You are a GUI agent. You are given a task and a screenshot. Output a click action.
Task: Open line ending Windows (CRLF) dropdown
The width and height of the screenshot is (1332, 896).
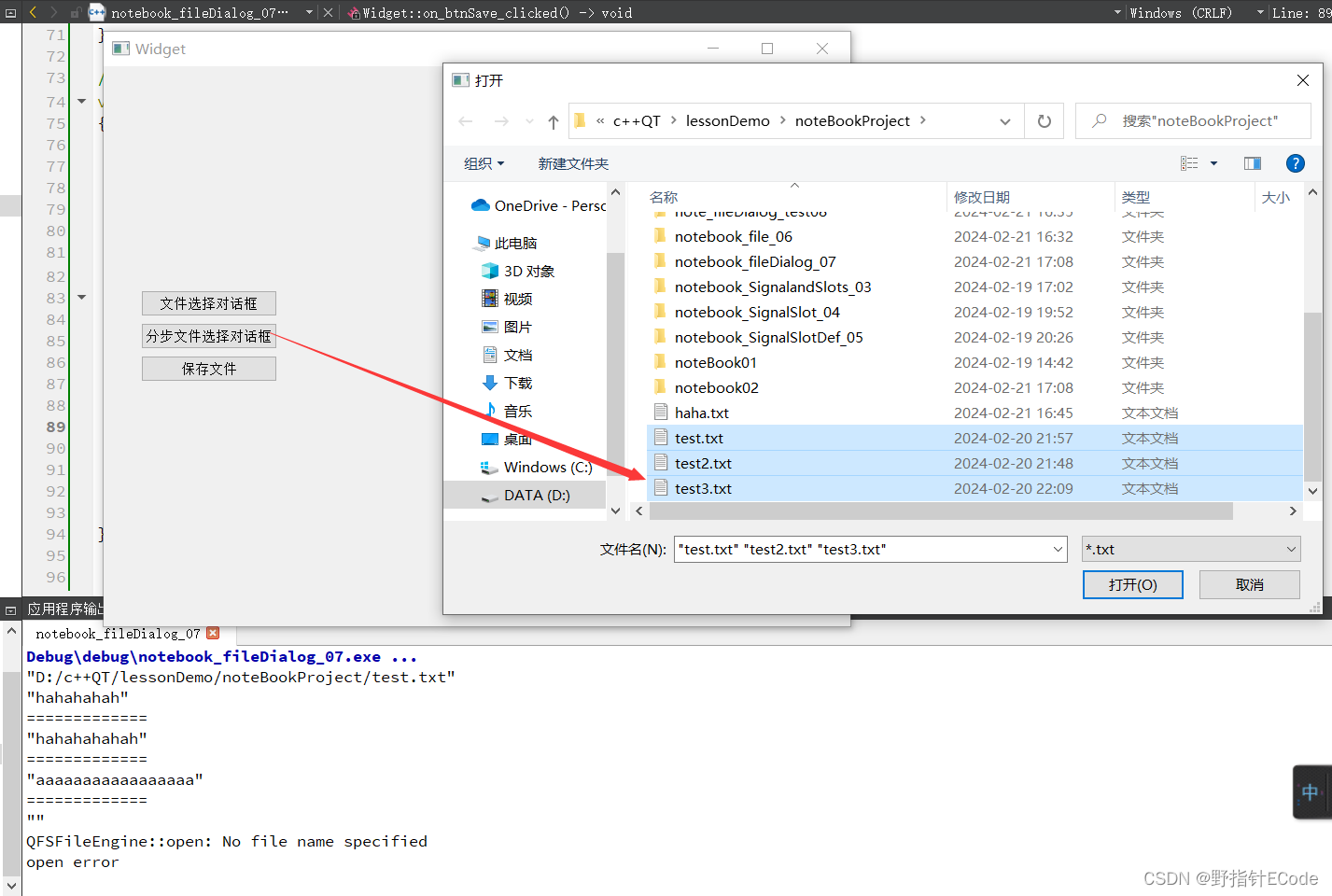[x=1260, y=12]
